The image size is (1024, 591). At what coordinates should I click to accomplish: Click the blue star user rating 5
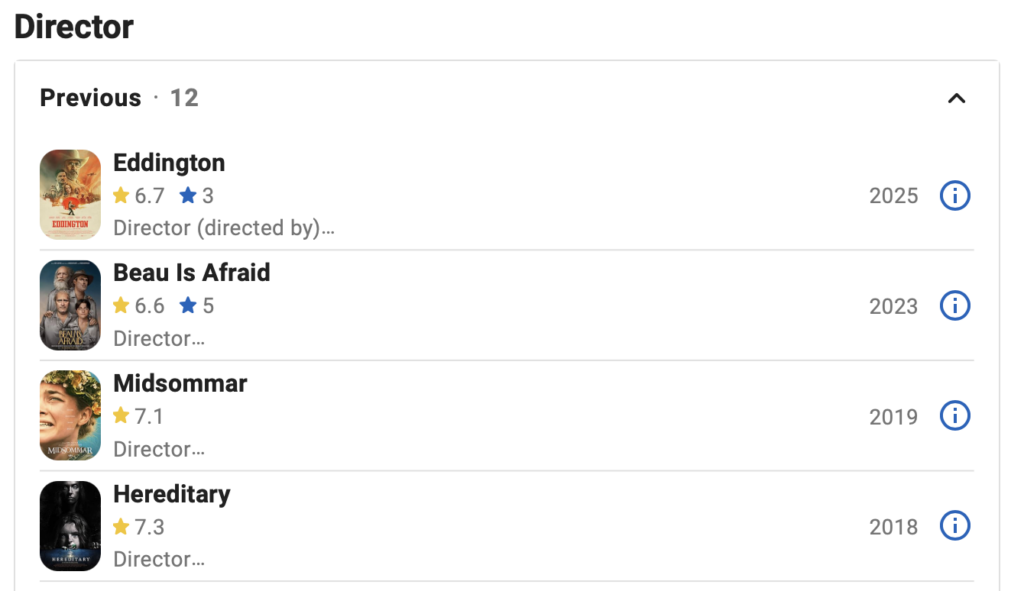pos(197,306)
